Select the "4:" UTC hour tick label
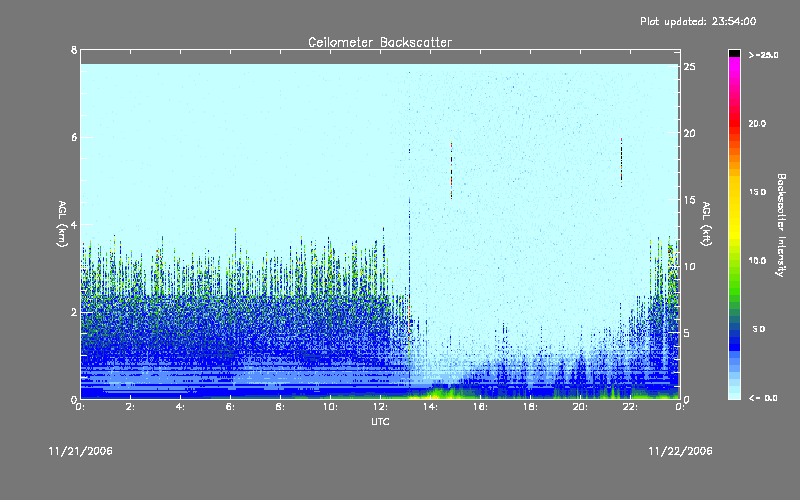Image resolution: width=800 pixels, height=500 pixels. coord(180,407)
